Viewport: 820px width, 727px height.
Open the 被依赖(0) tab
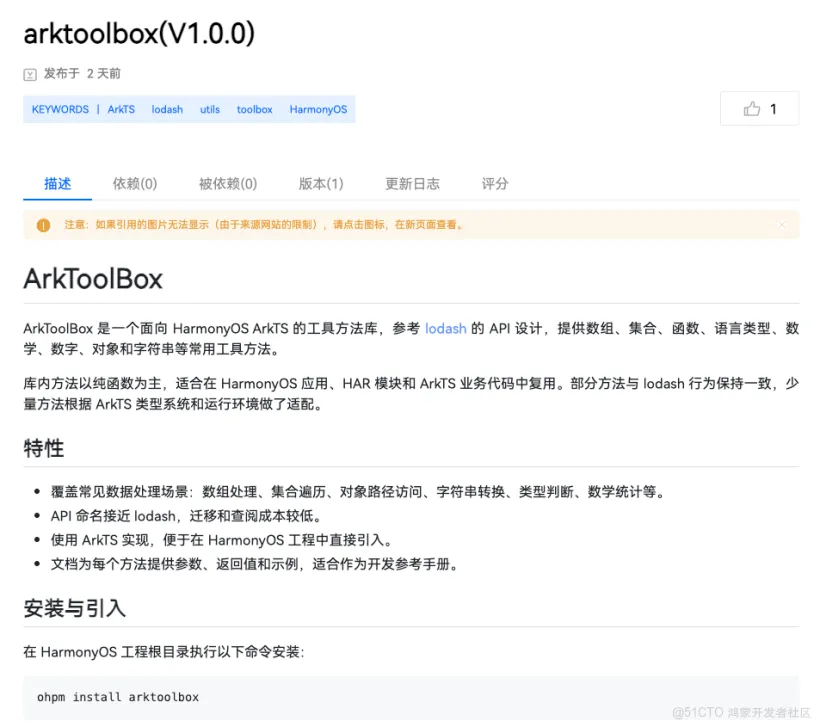pyautogui.click(x=228, y=184)
